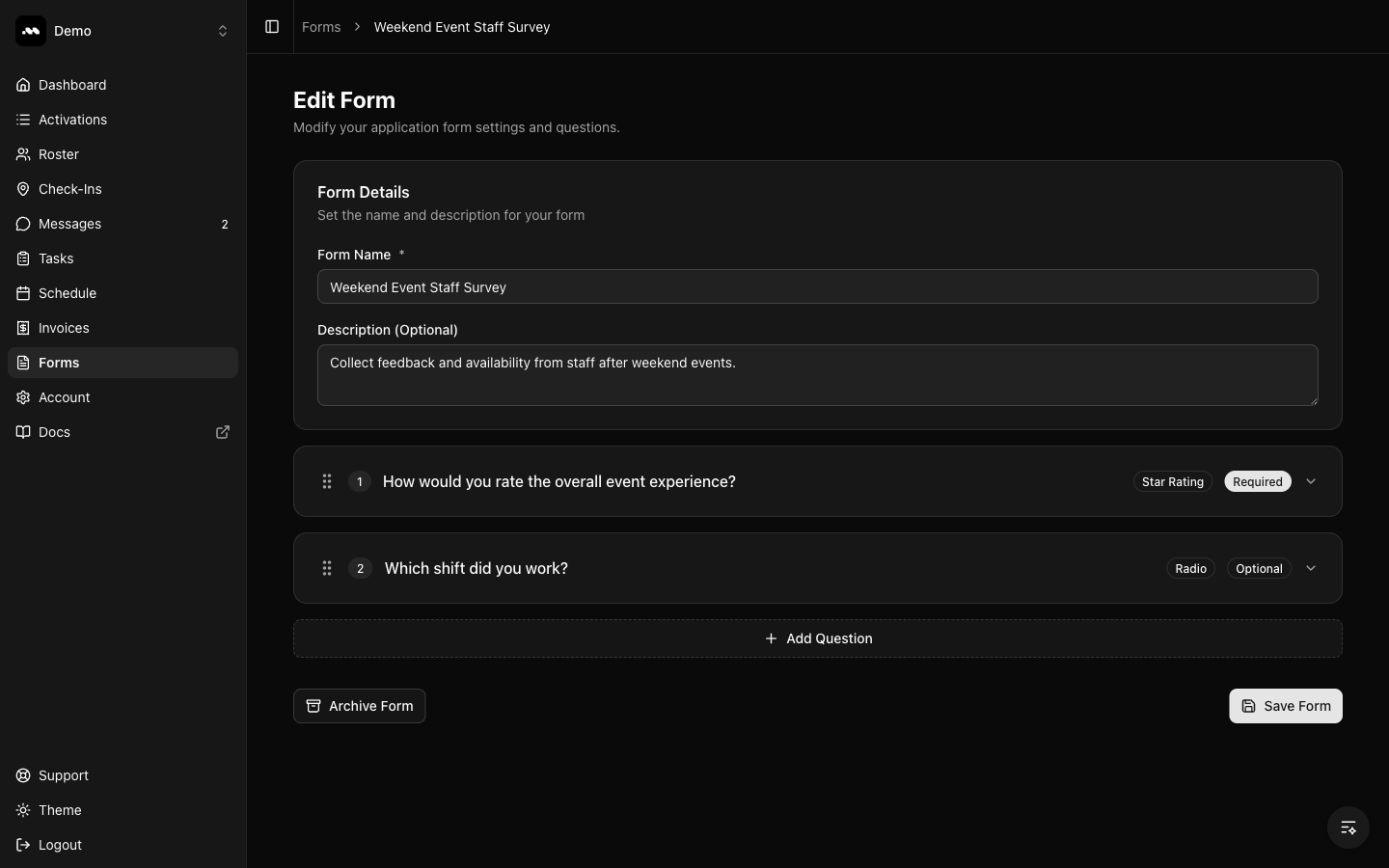The image size is (1389, 868).
Task: Archive the form using Archive Form
Action: click(359, 706)
